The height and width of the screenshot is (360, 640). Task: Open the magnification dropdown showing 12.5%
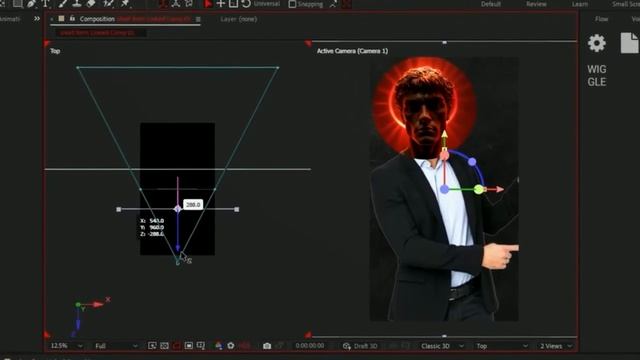(66, 346)
